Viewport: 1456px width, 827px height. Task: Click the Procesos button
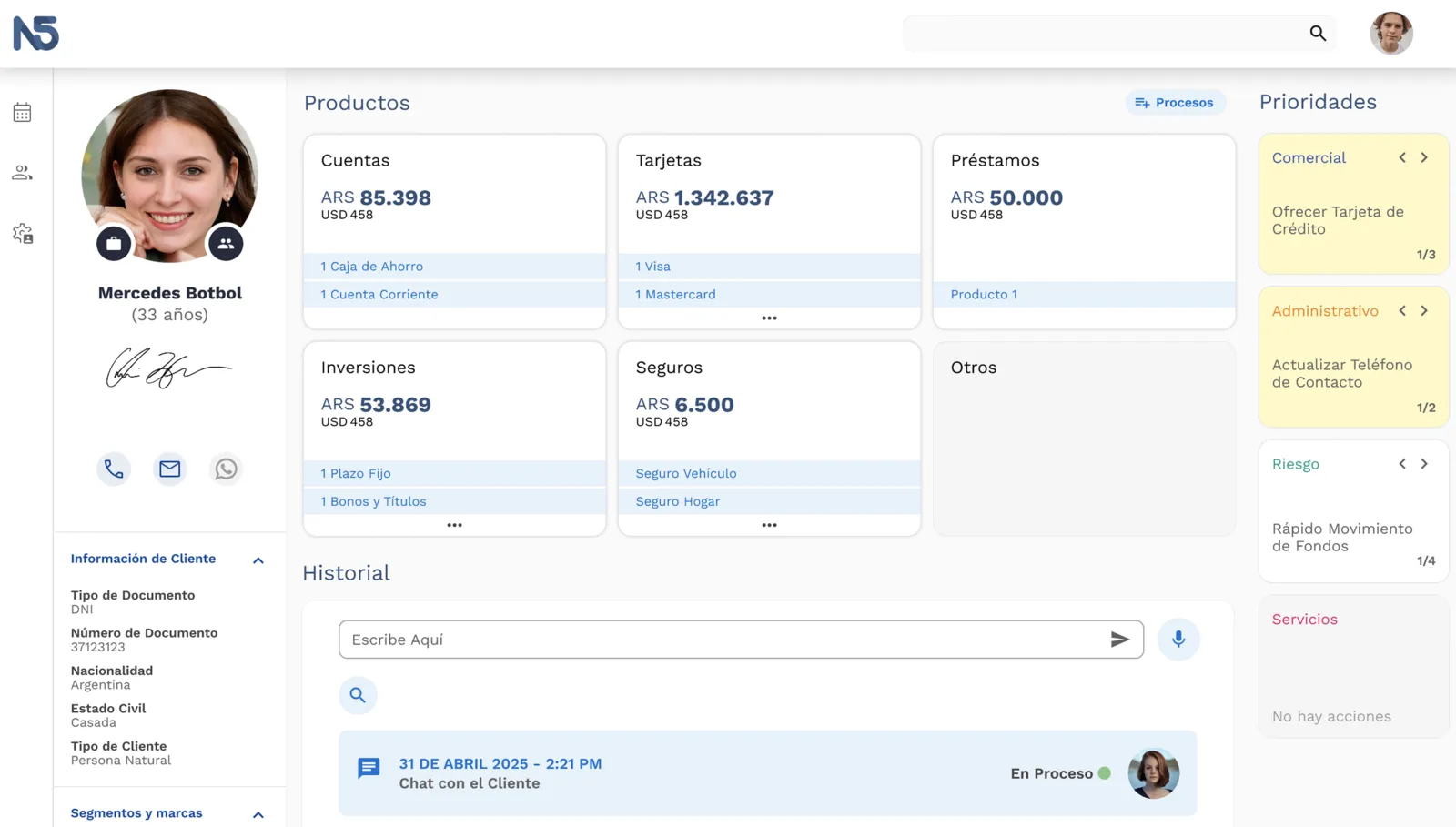pos(1175,103)
